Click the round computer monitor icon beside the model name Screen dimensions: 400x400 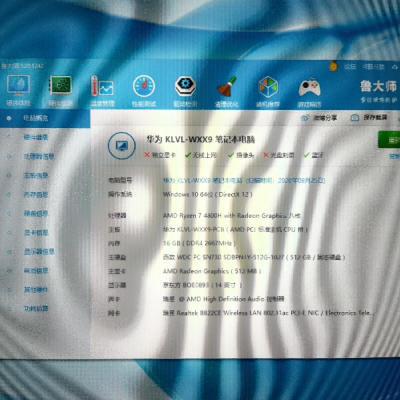pos(122,145)
